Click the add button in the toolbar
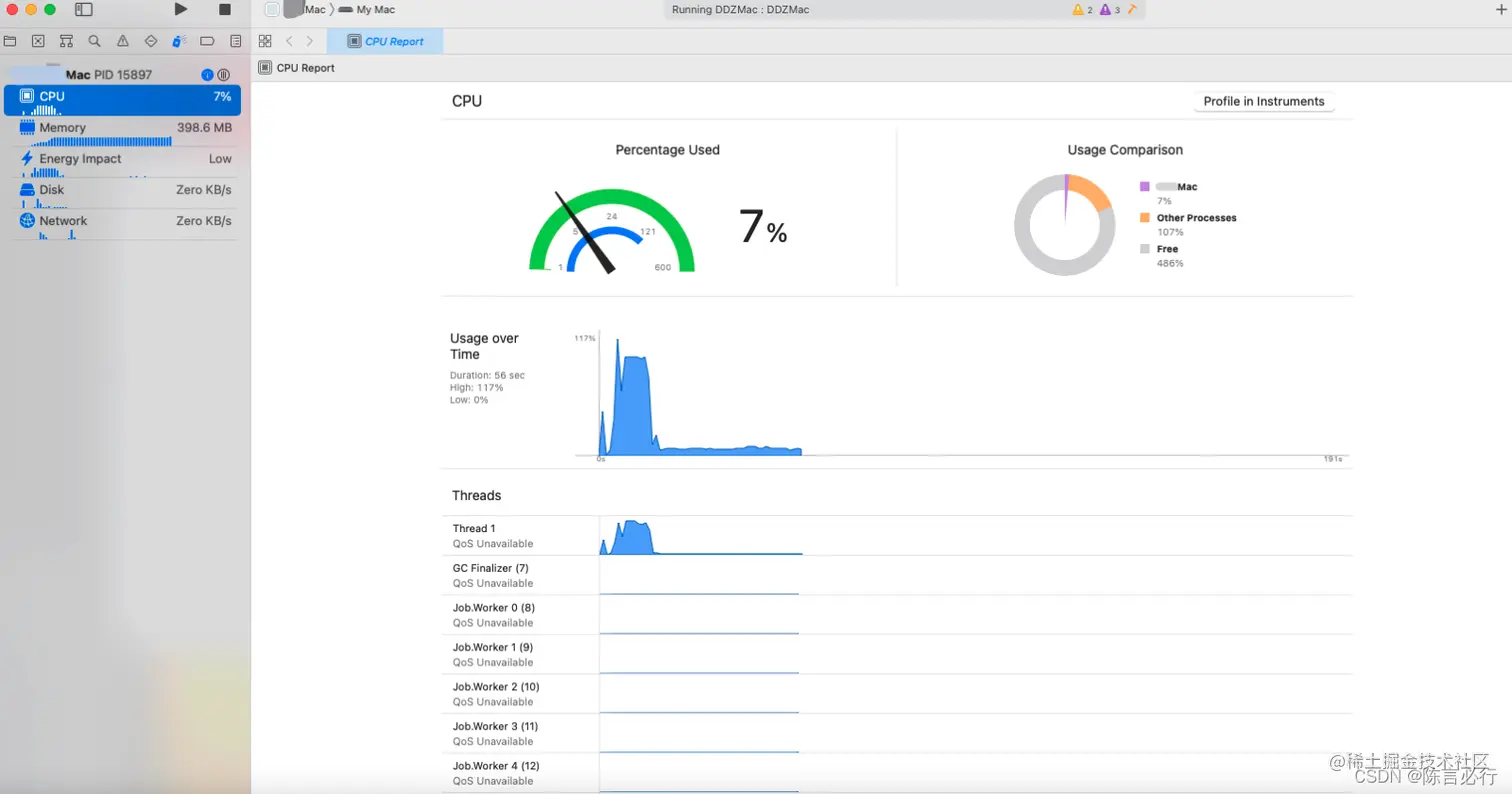 [1500, 9]
